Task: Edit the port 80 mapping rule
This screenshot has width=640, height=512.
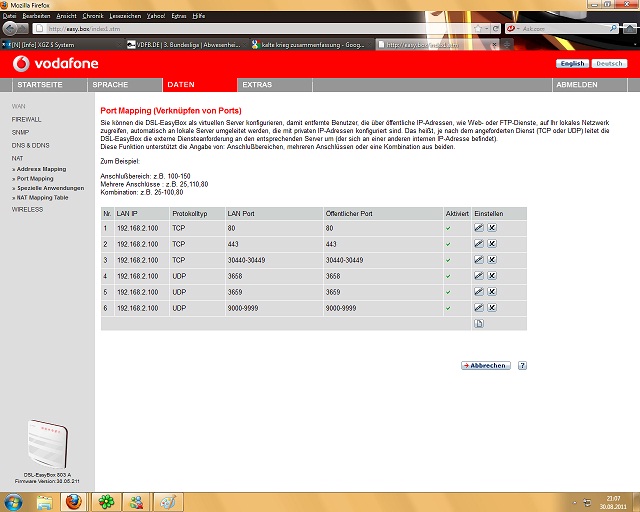Action: click(479, 228)
